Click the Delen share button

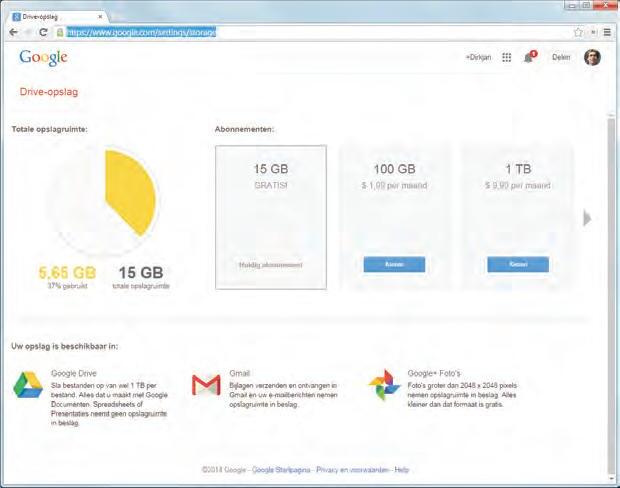click(x=561, y=57)
